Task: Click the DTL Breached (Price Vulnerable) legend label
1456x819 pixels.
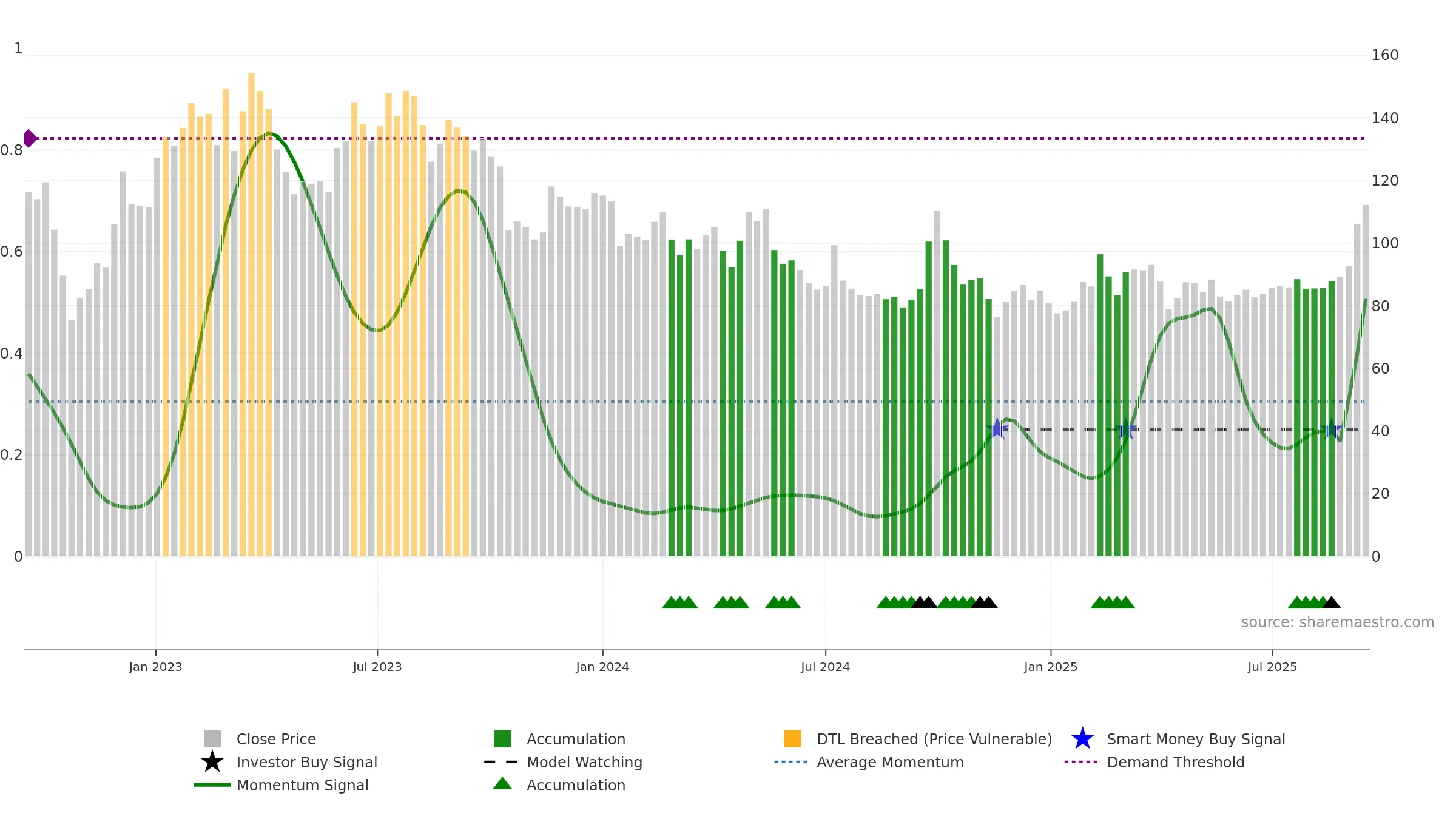Action: 934,739
